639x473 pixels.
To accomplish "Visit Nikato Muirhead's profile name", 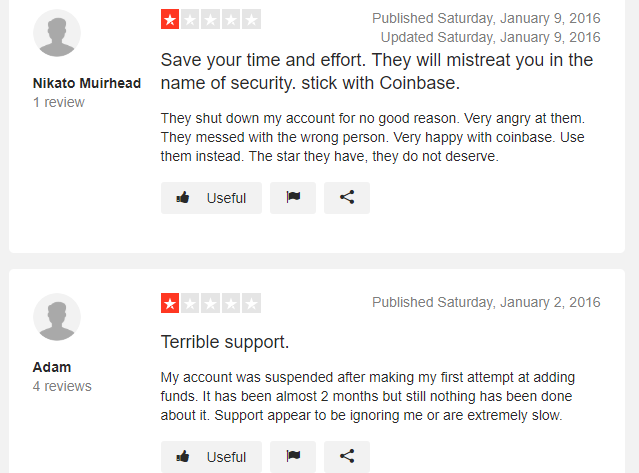I will coord(87,83).
